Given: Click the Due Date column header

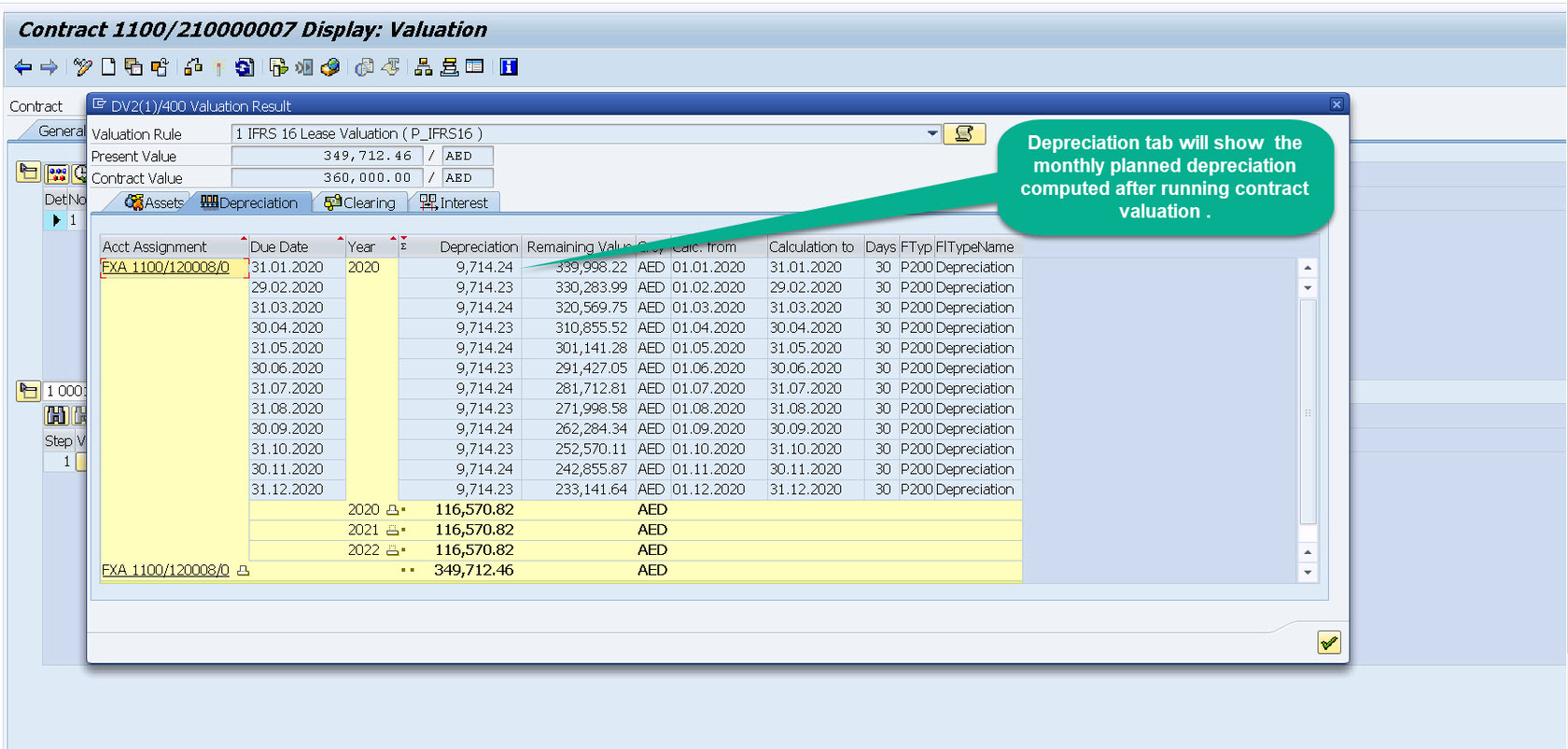Looking at the screenshot, I should pyautogui.click(x=296, y=247).
